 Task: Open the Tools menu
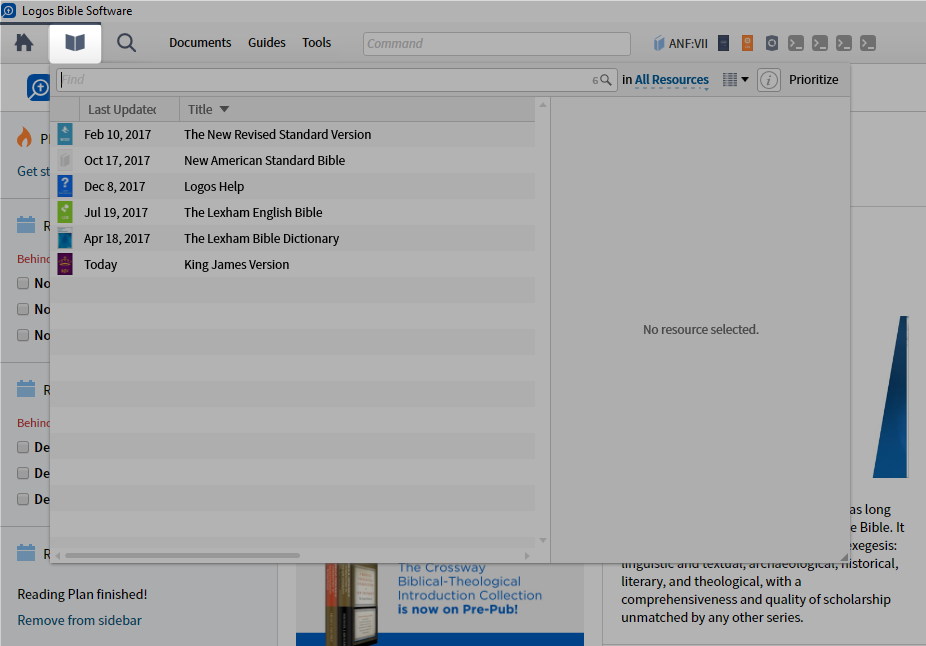pyautogui.click(x=317, y=43)
